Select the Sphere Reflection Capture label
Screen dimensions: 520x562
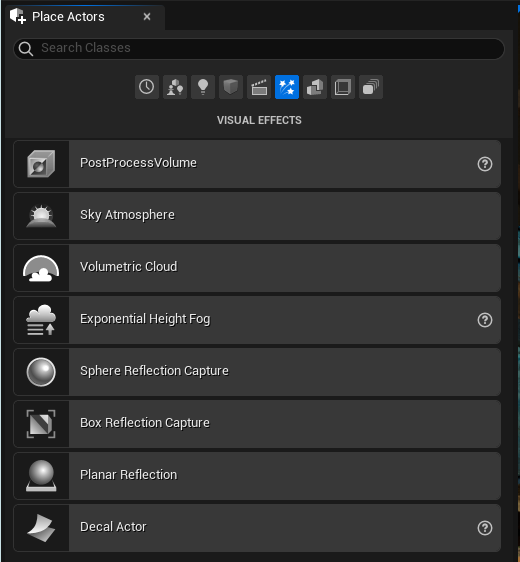tap(154, 371)
